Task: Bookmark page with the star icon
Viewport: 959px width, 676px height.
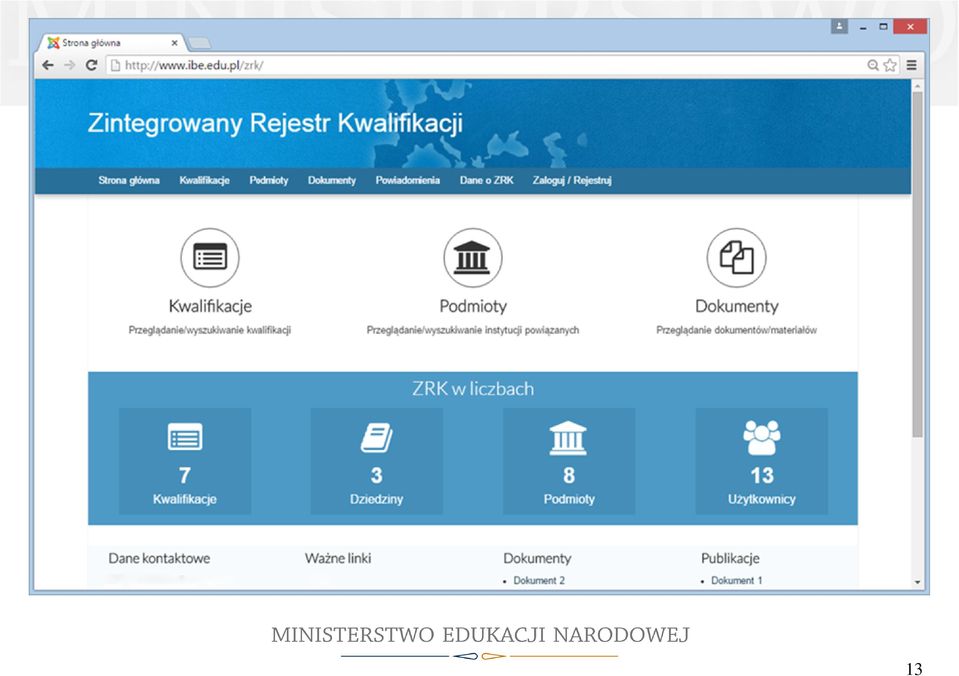Action: (x=890, y=65)
